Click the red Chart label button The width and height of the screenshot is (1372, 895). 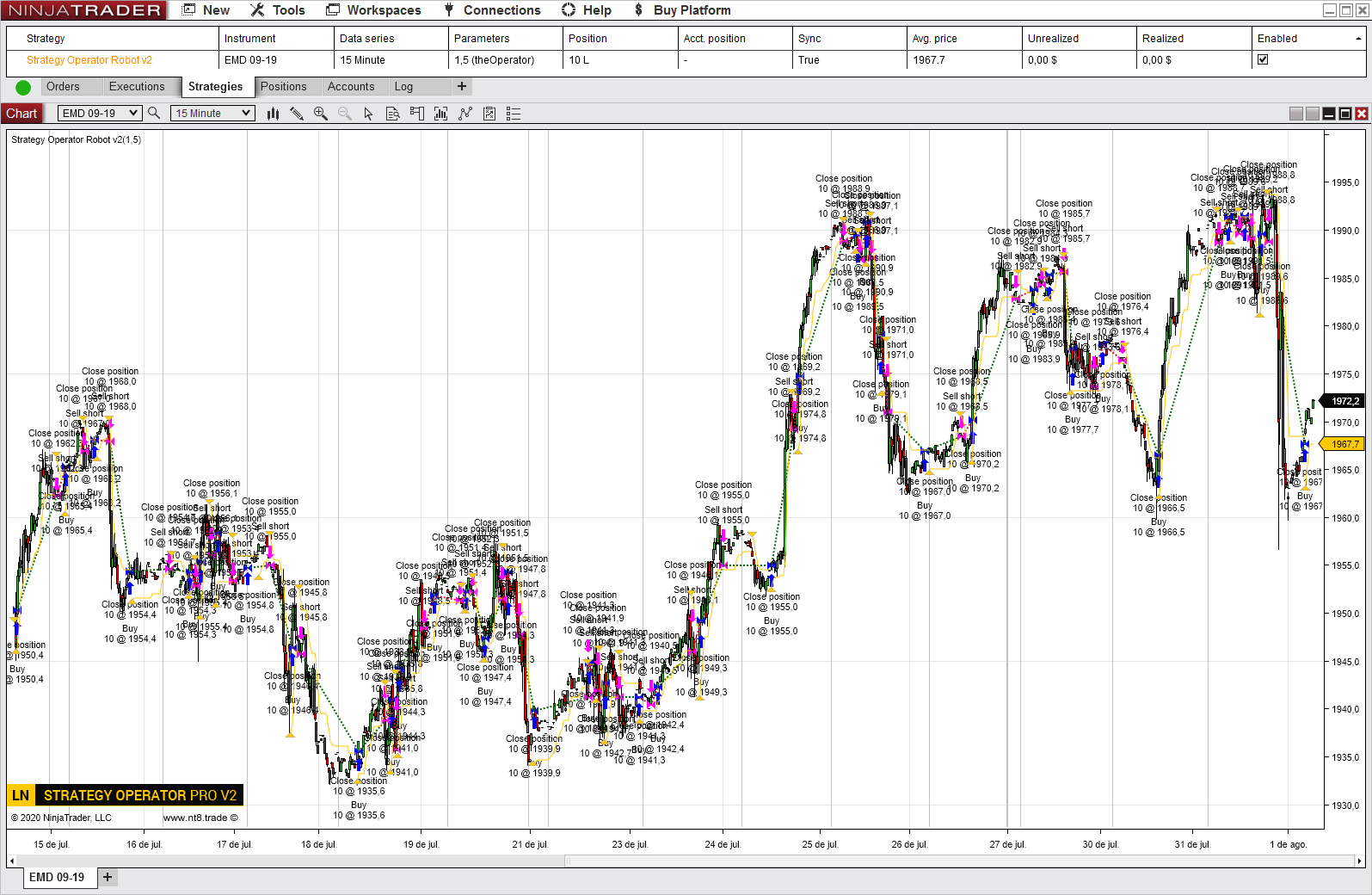coord(22,114)
